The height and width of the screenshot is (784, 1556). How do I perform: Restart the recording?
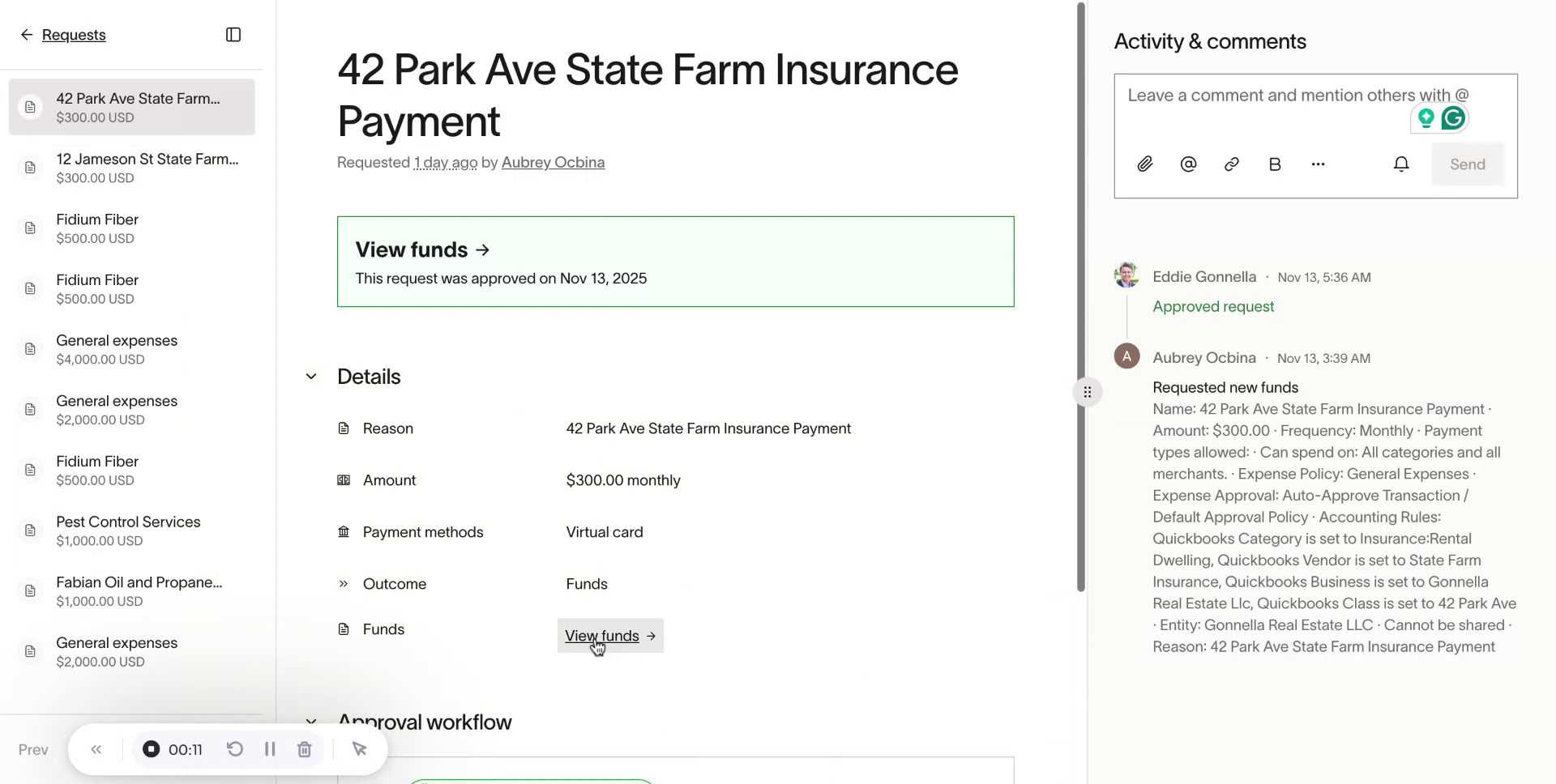point(235,749)
